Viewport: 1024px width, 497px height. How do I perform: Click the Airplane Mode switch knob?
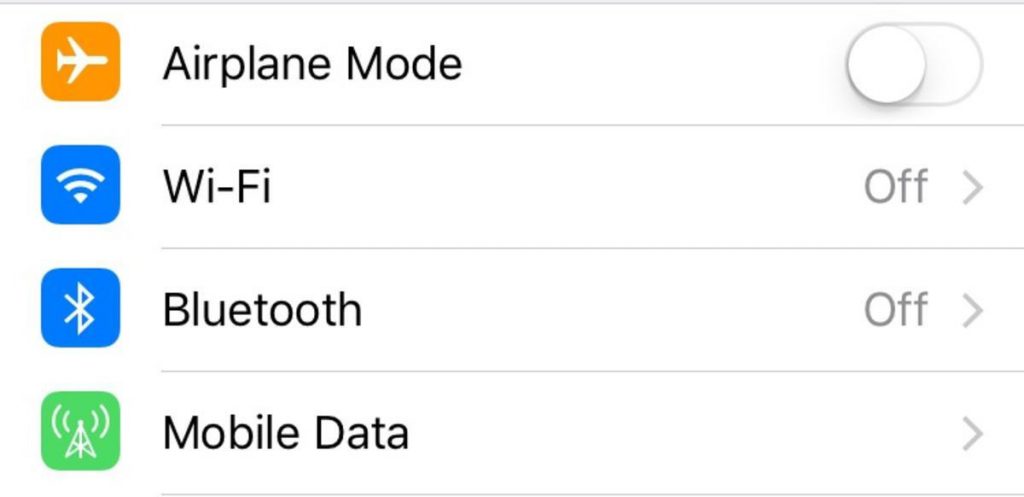887,64
